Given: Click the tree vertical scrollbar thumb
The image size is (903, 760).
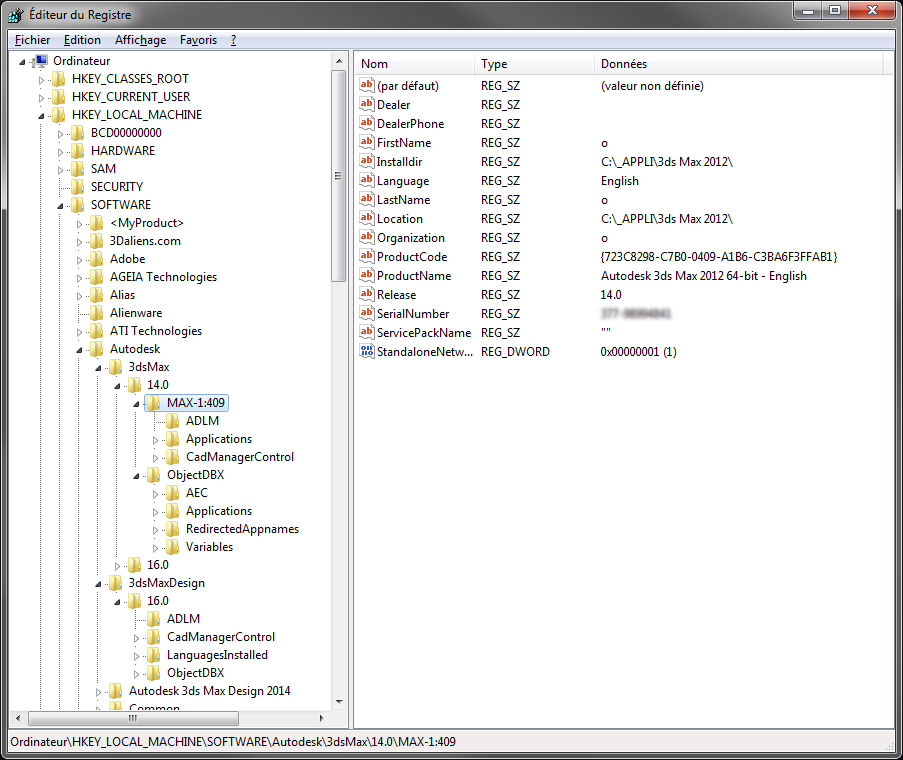Looking at the screenshot, I should (x=339, y=176).
